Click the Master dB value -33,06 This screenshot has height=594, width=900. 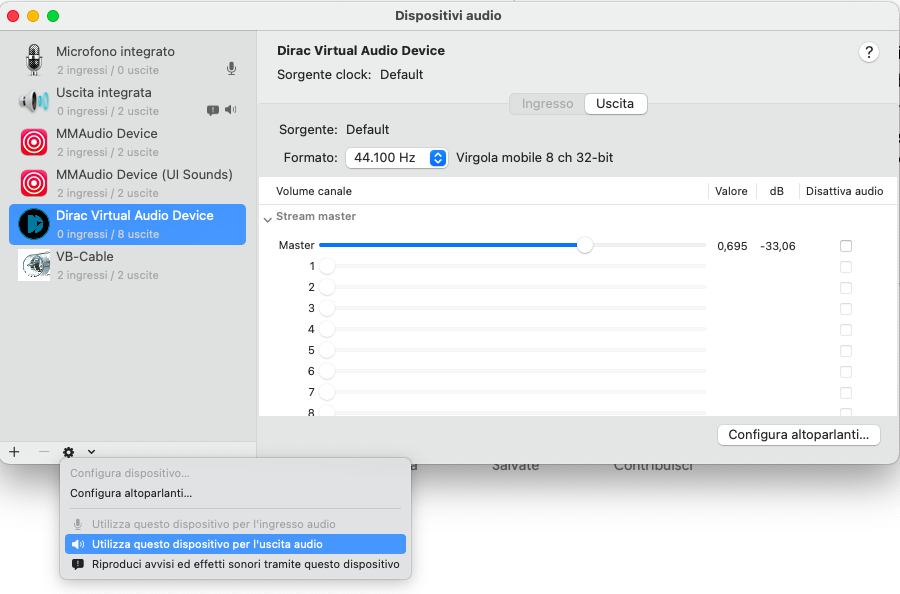[x=778, y=246]
